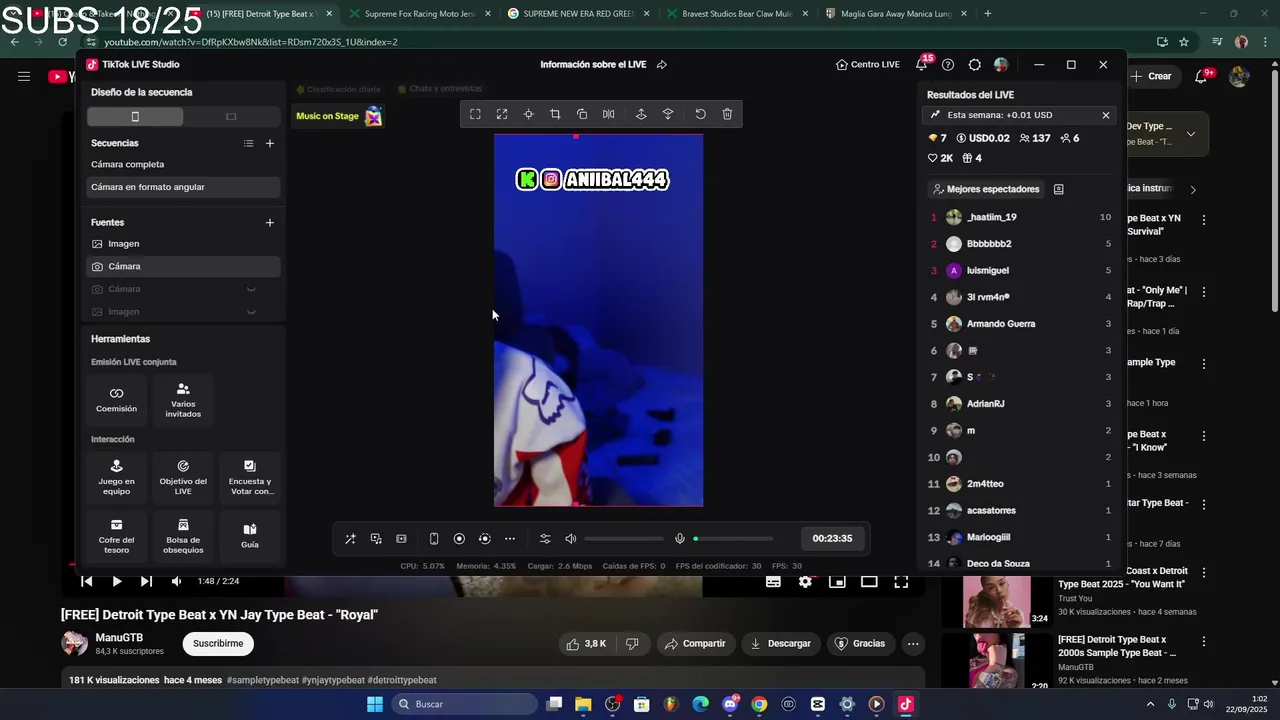Add a new source in Fuentes
1280x720 pixels.
coord(270,222)
